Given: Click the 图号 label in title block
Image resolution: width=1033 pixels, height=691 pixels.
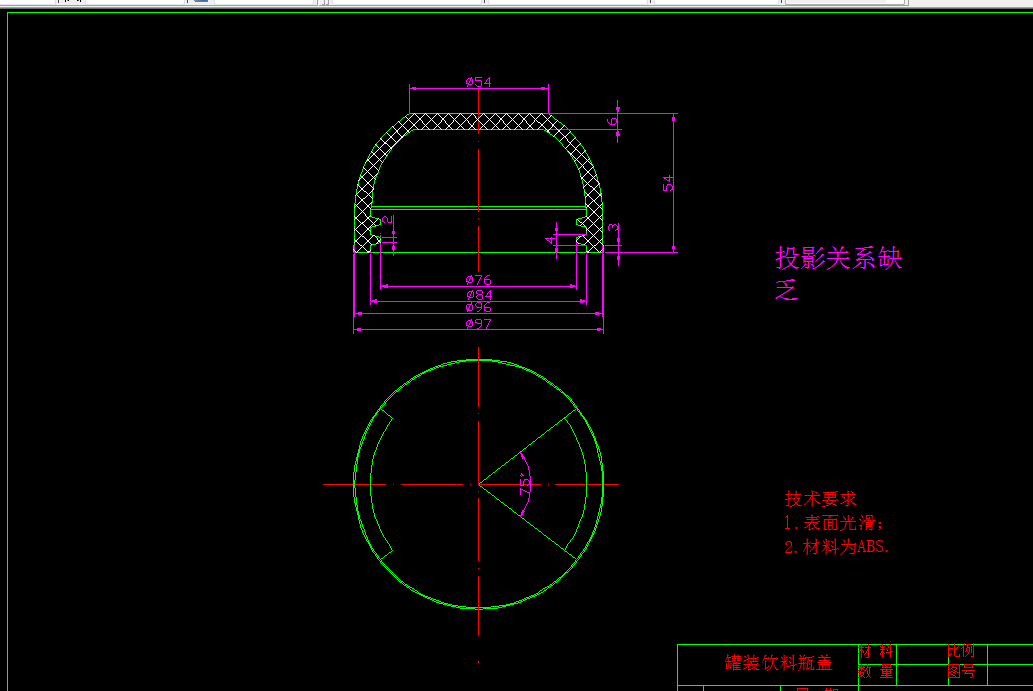Looking at the screenshot, I should (961, 672).
